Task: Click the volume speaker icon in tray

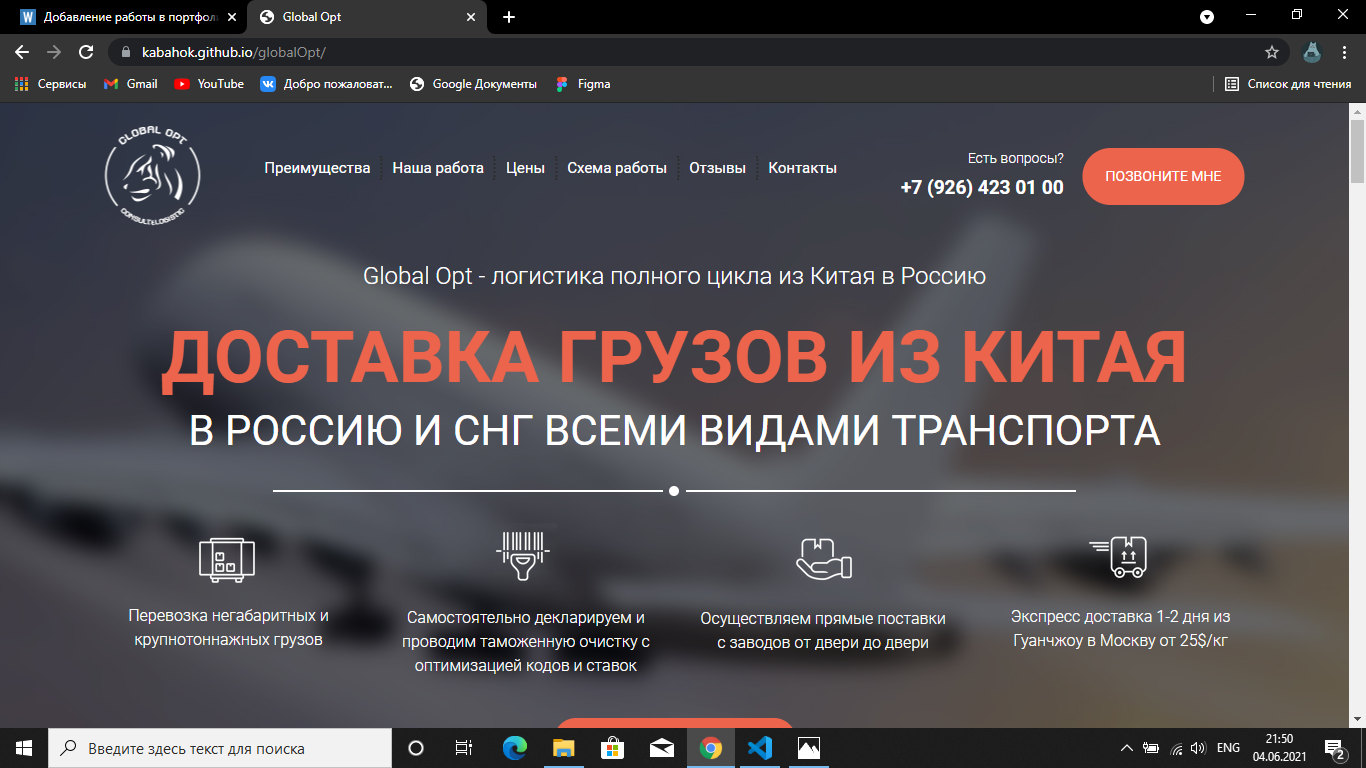Action: tap(1198, 748)
